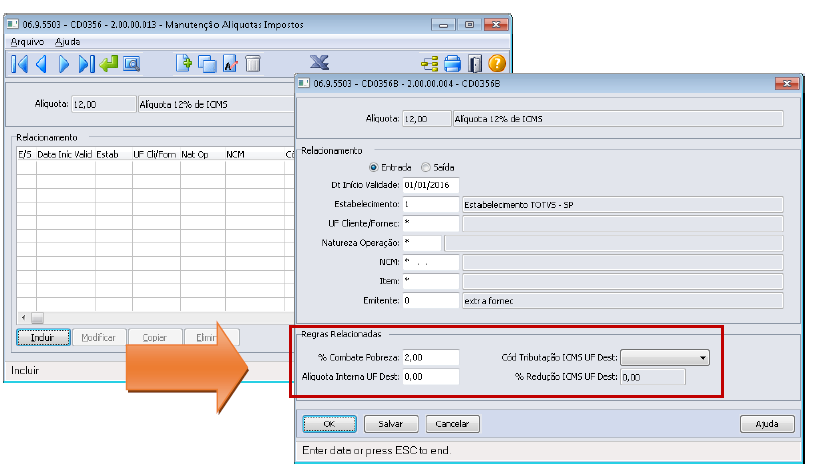Click the trash delete icon
The width and height of the screenshot is (816, 474).
click(x=253, y=63)
